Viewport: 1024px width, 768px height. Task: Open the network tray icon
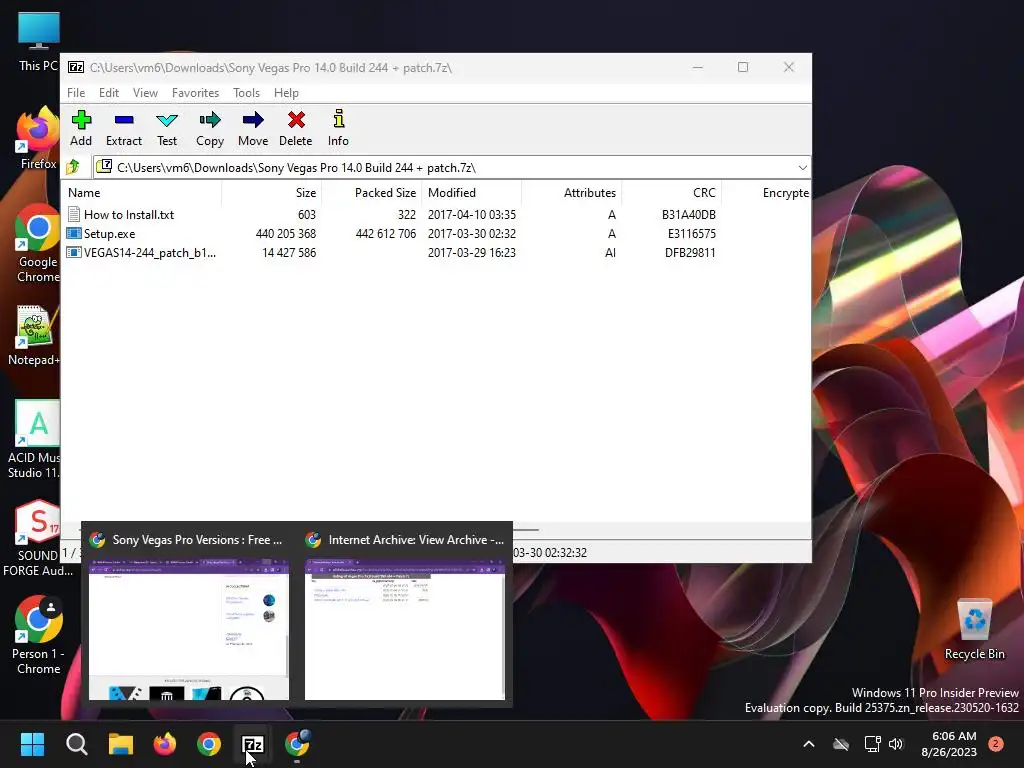click(872, 744)
